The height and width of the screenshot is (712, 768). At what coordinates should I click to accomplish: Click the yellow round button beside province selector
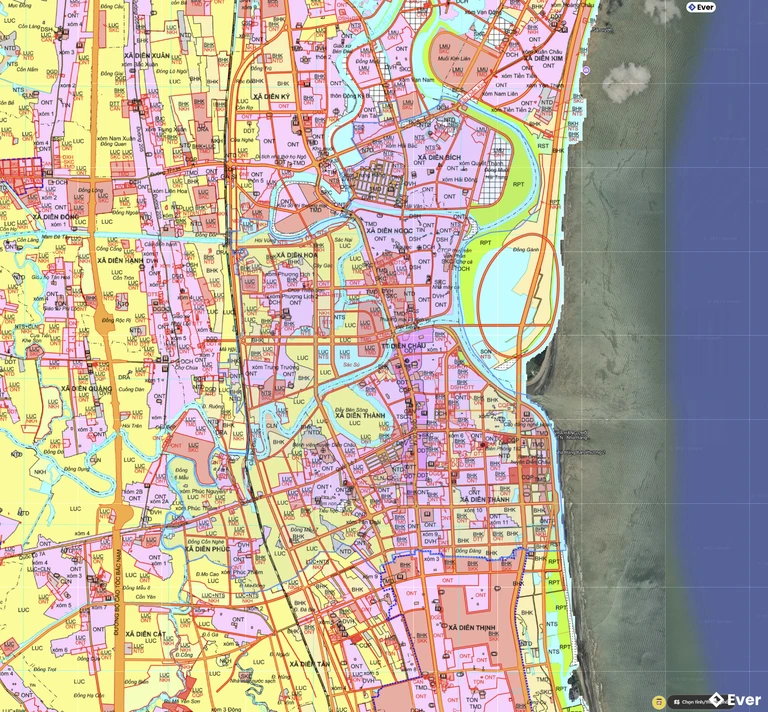pos(658,701)
